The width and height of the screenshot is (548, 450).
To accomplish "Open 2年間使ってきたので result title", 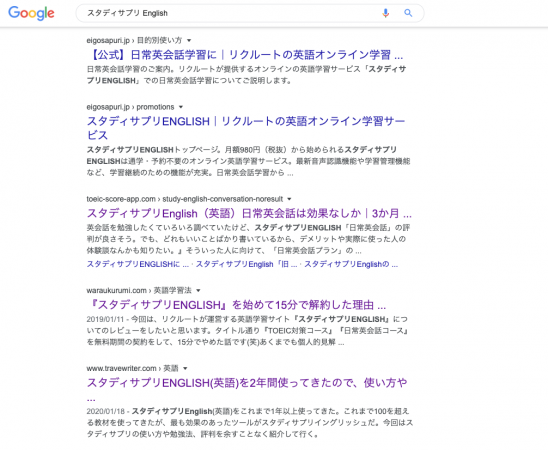I will click(x=247, y=390).
